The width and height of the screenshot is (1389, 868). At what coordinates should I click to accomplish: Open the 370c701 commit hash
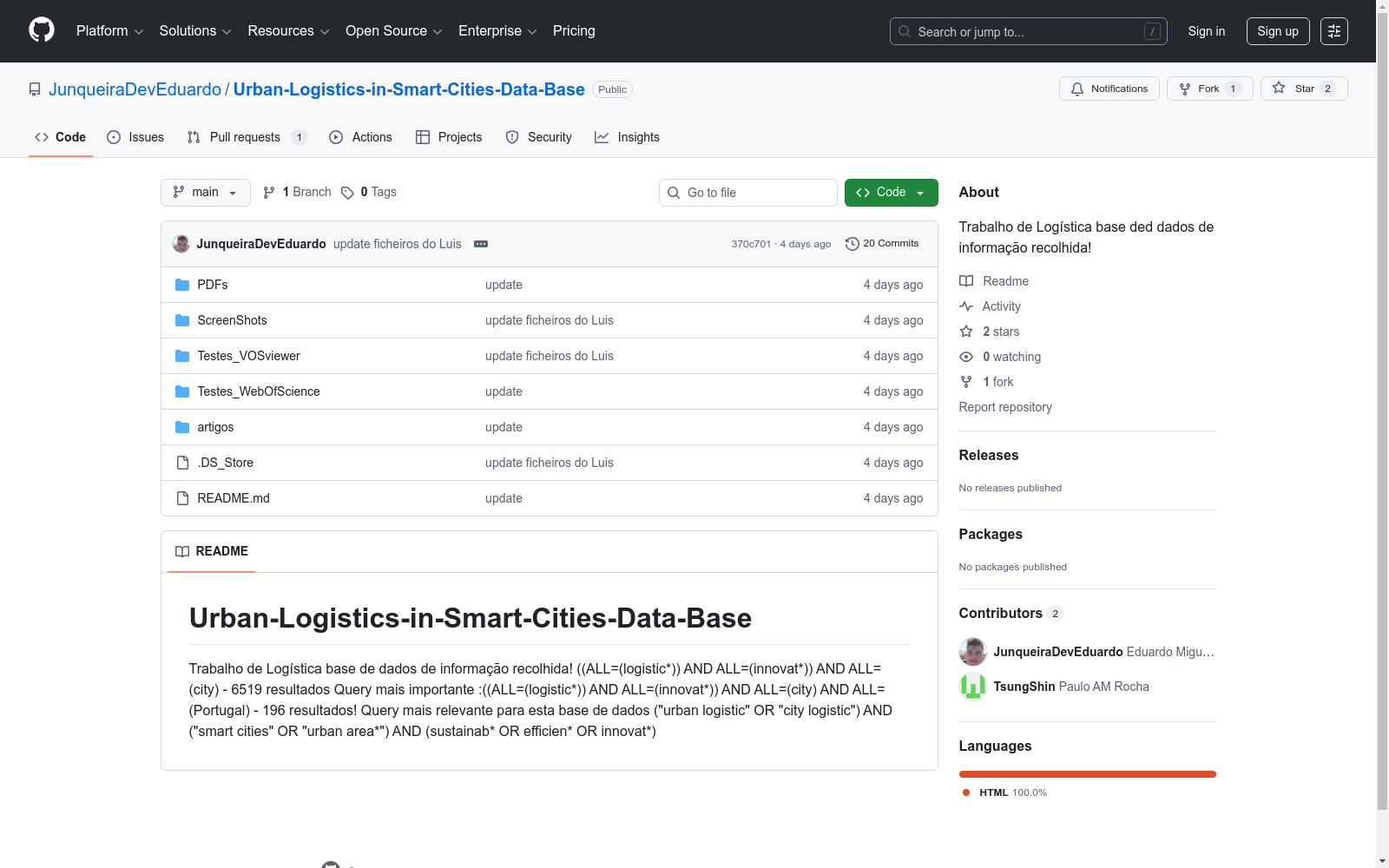pos(751,244)
